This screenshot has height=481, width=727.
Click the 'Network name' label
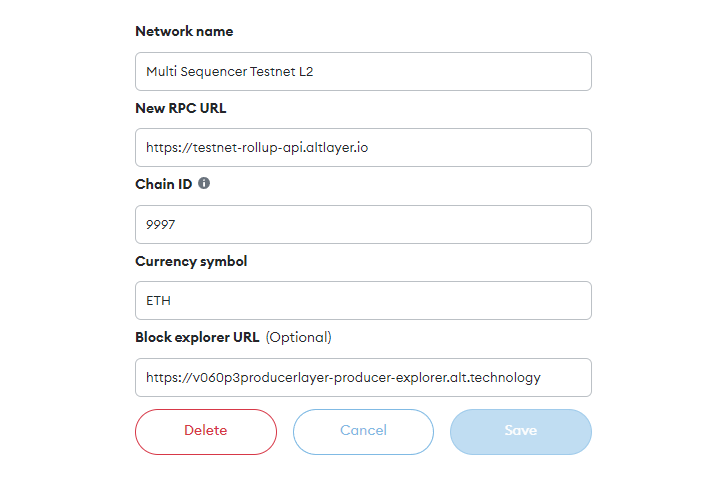coord(184,32)
